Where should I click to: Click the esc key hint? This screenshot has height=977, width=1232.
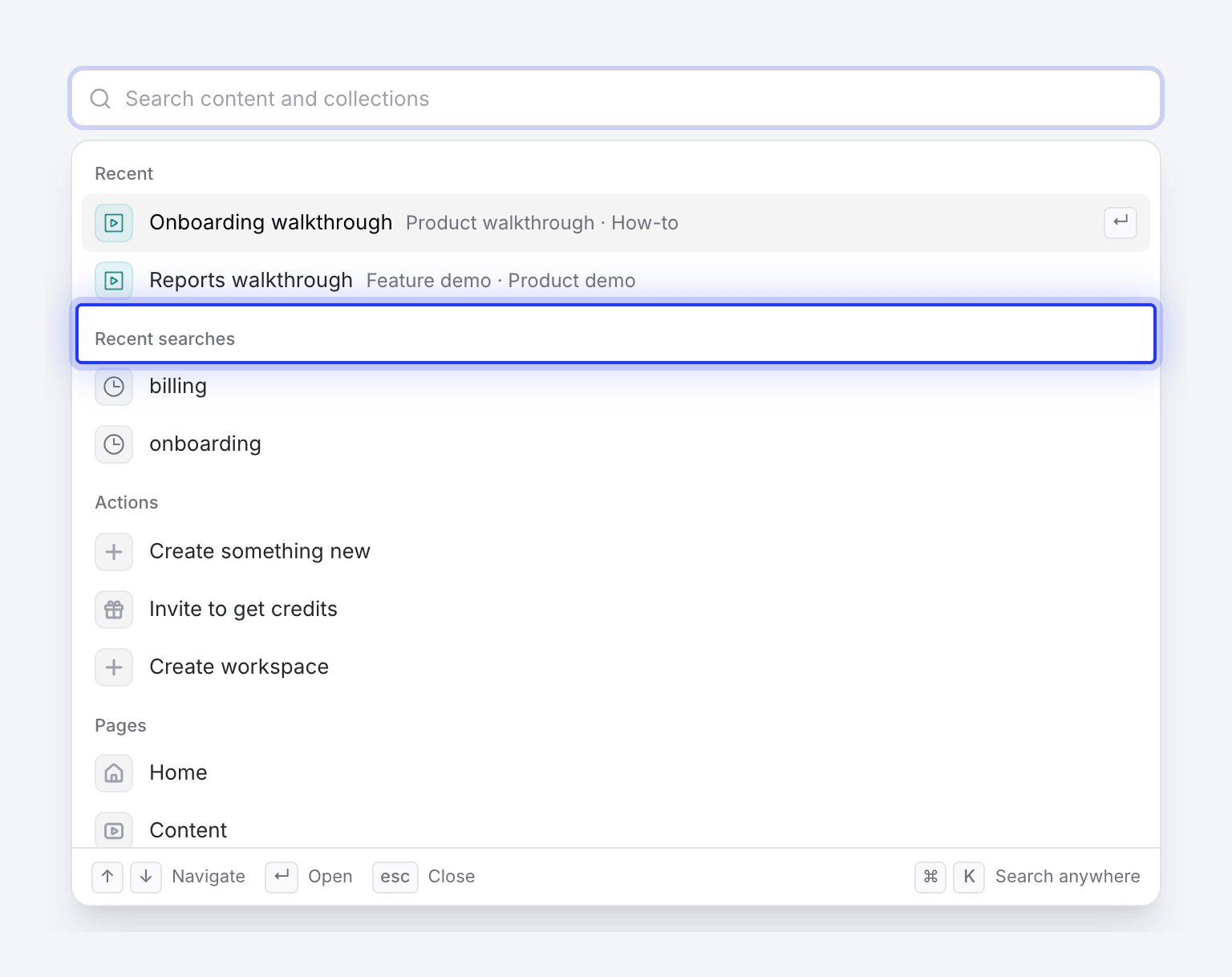[x=395, y=877]
